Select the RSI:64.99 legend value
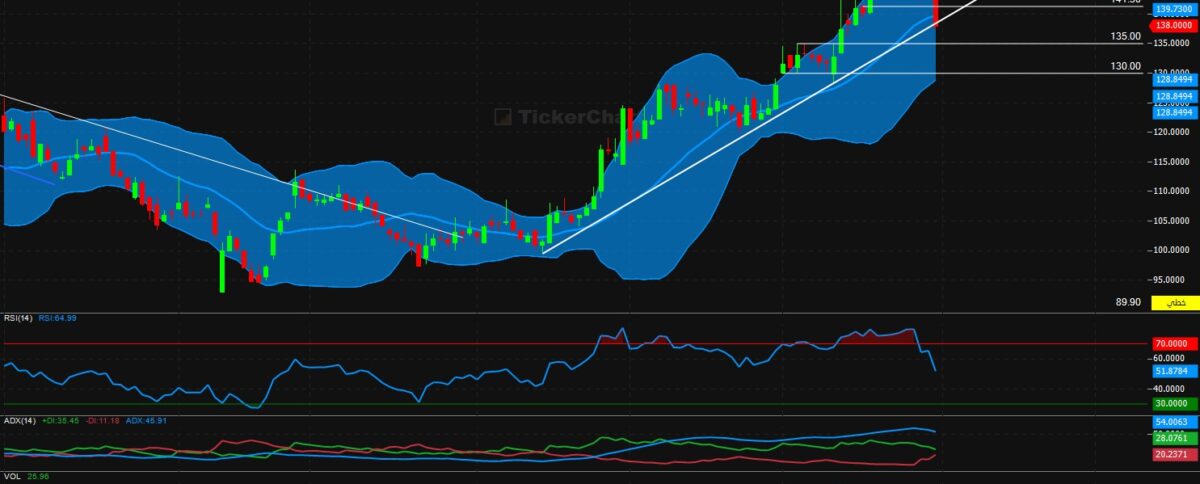Screen dimensions: 1200x484 pos(58,318)
